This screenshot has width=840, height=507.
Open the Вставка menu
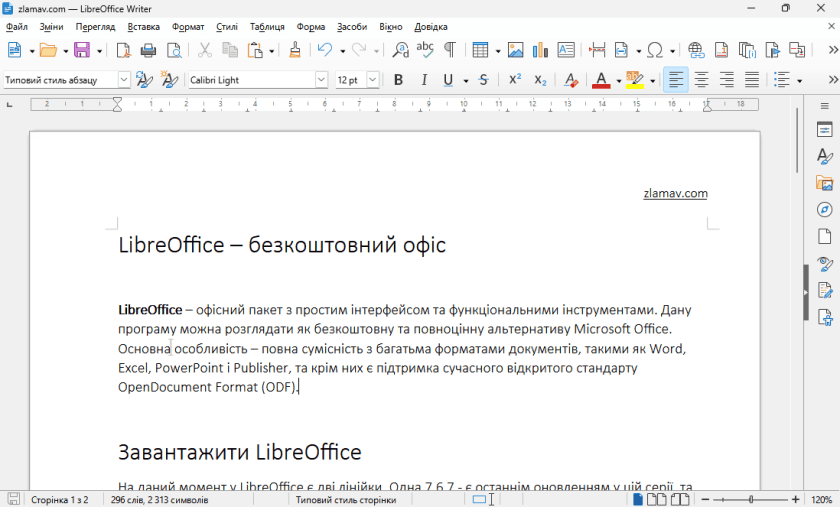[x=144, y=27]
